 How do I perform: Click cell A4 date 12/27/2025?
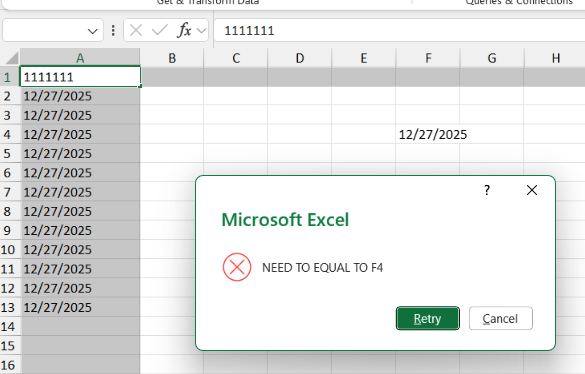(80, 134)
